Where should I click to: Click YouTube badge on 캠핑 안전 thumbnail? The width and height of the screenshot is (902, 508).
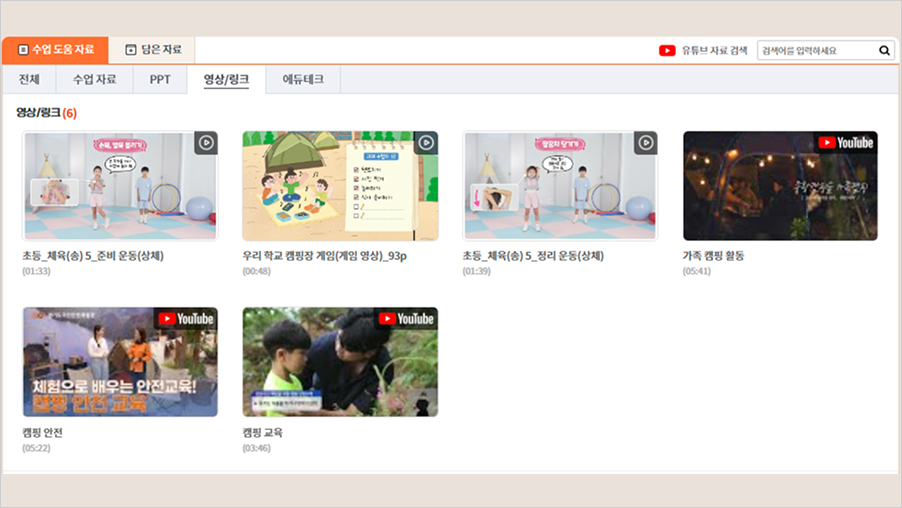coord(187,319)
